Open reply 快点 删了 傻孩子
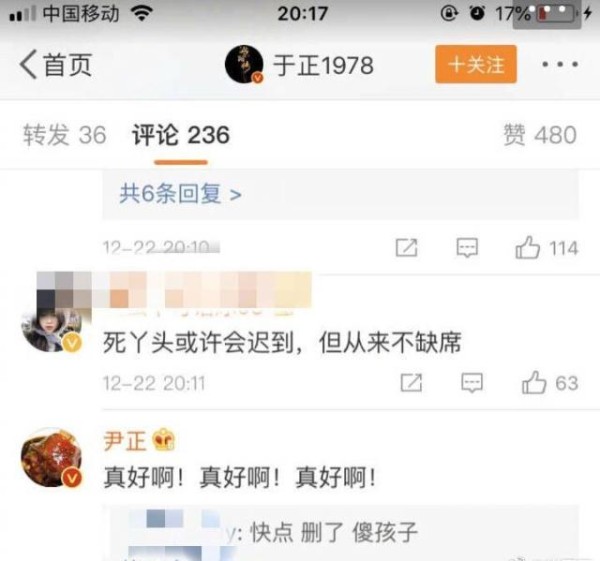Viewport: 600px width, 561px height. (x=333, y=532)
